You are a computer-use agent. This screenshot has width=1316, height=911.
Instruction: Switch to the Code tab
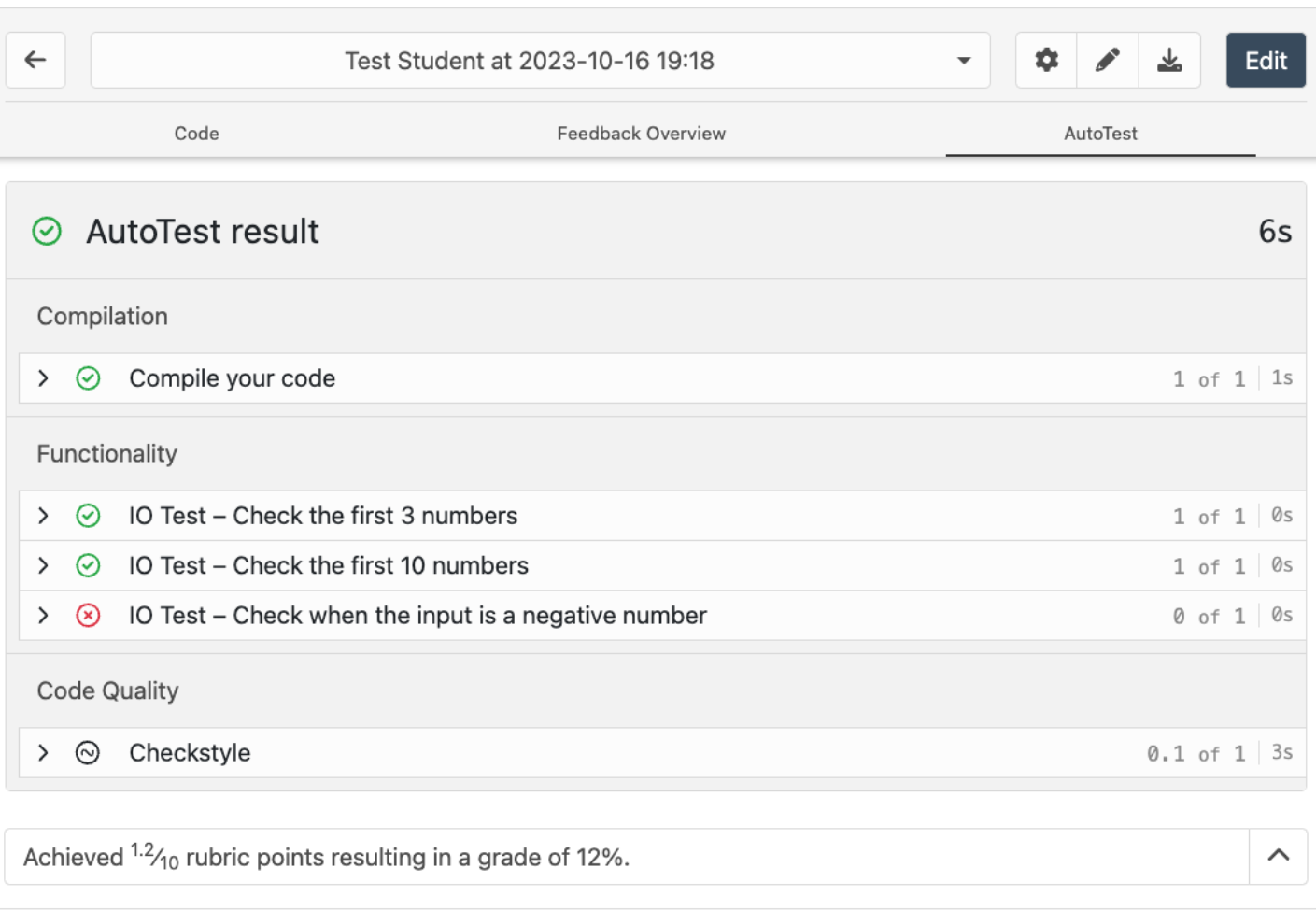click(x=196, y=134)
